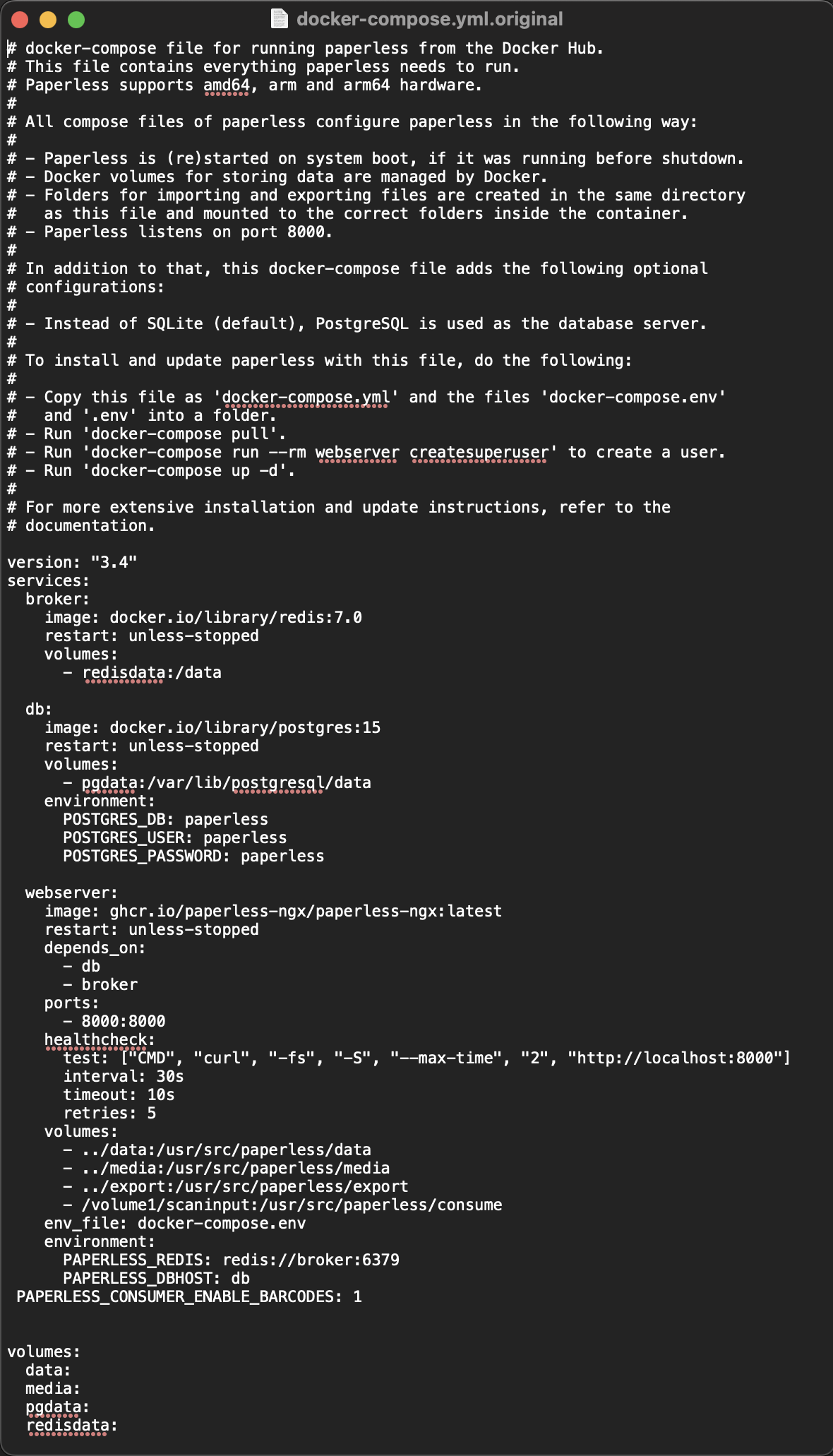Click the underlined 'webserver' word in comments
This screenshot has width=833, height=1456.
point(357,453)
